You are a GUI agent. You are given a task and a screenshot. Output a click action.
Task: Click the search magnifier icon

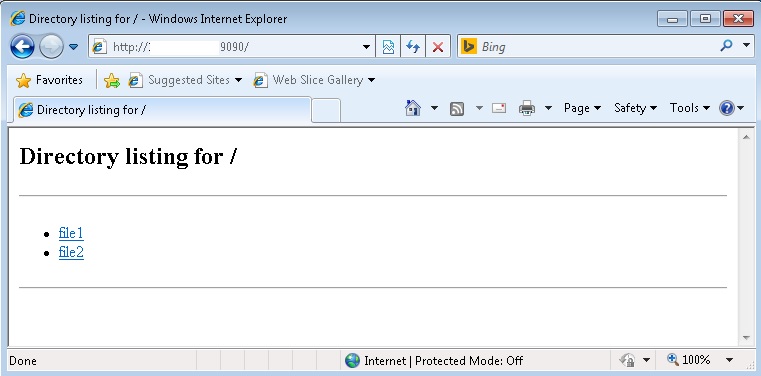tap(726, 46)
